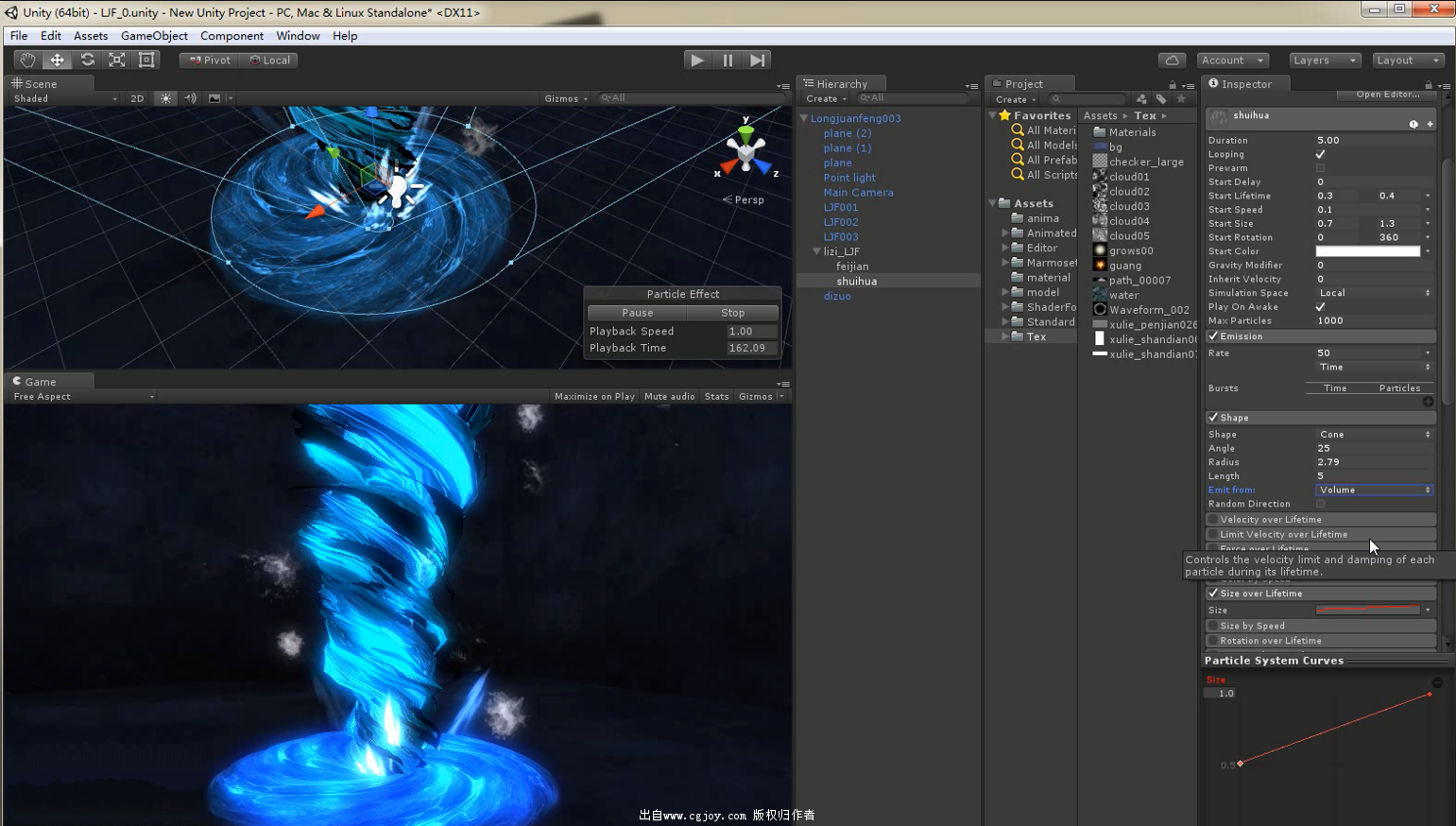Image resolution: width=1456 pixels, height=826 pixels.
Task: Click the Step frame button
Action: point(758,60)
